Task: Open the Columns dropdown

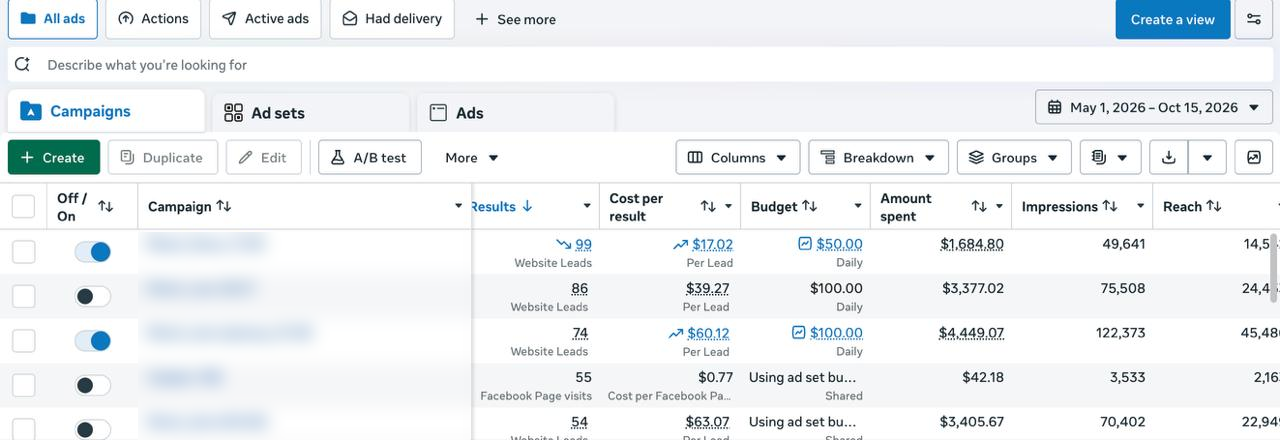Action: (738, 158)
